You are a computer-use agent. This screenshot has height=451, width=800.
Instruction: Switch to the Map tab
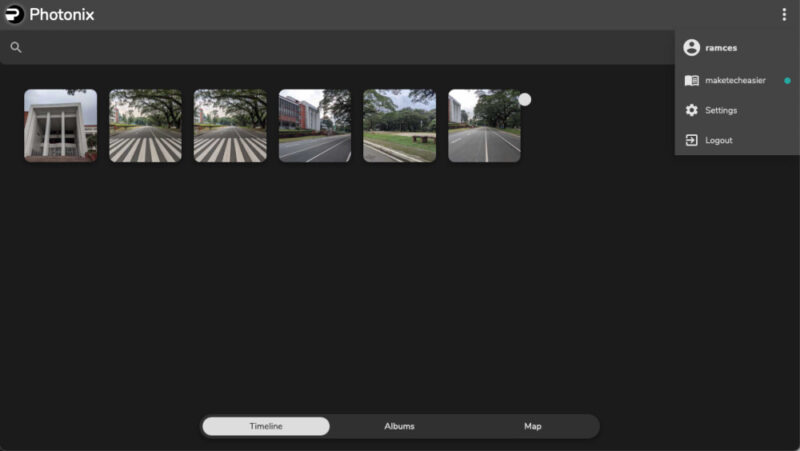pos(533,427)
